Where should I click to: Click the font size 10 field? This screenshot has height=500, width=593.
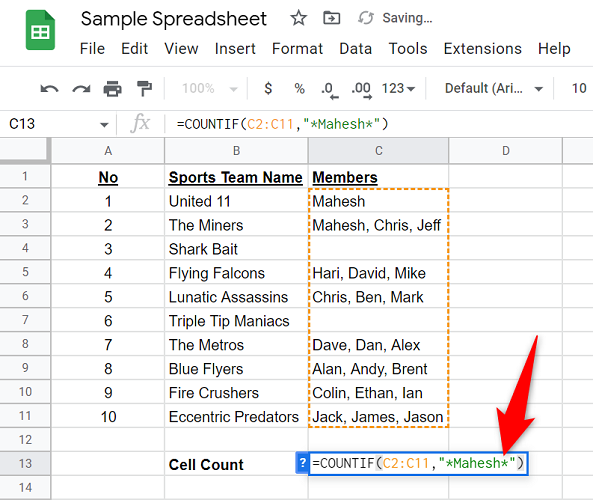click(579, 89)
